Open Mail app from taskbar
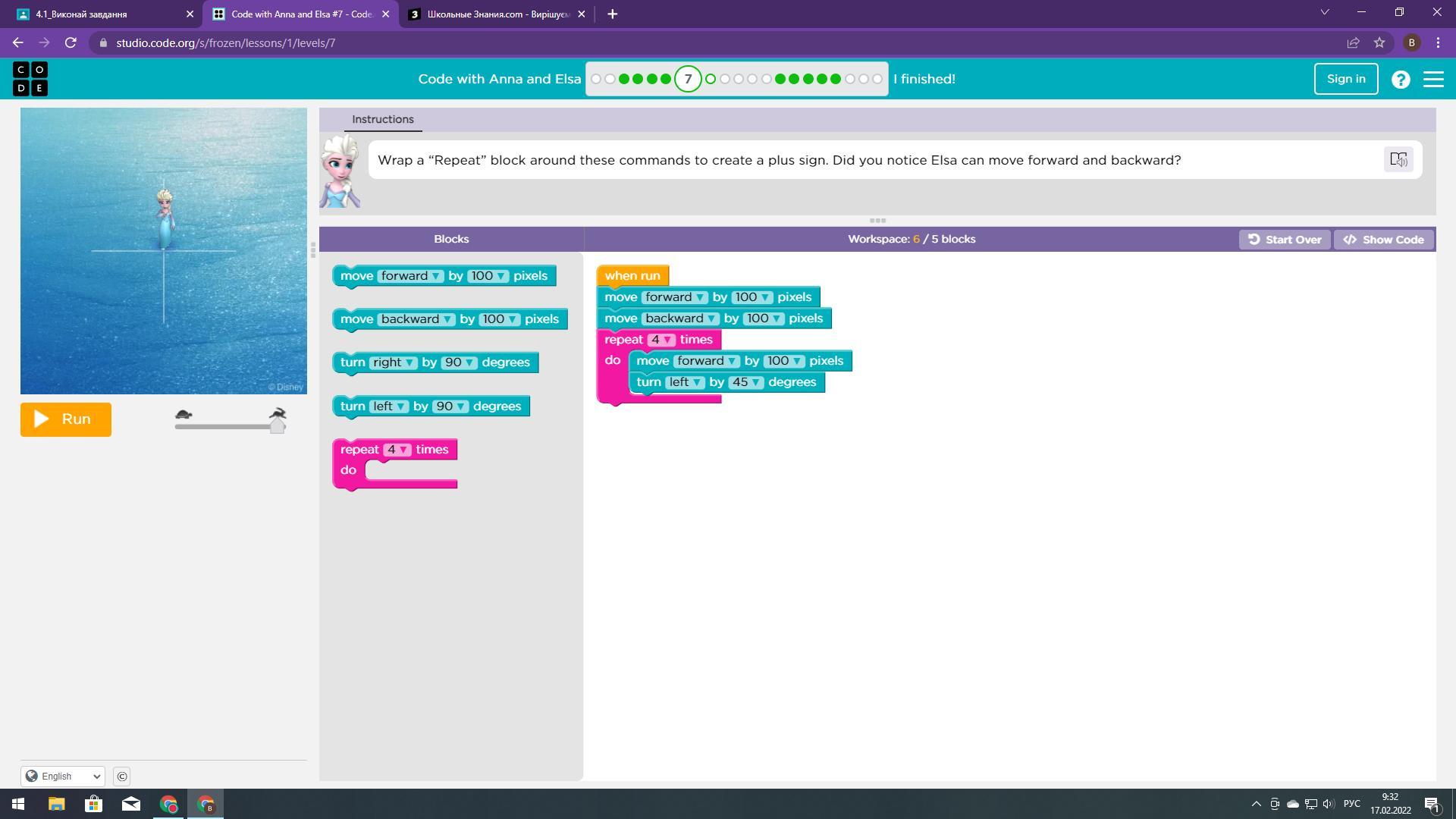Image resolution: width=1456 pixels, height=819 pixels. click(130, 804)
